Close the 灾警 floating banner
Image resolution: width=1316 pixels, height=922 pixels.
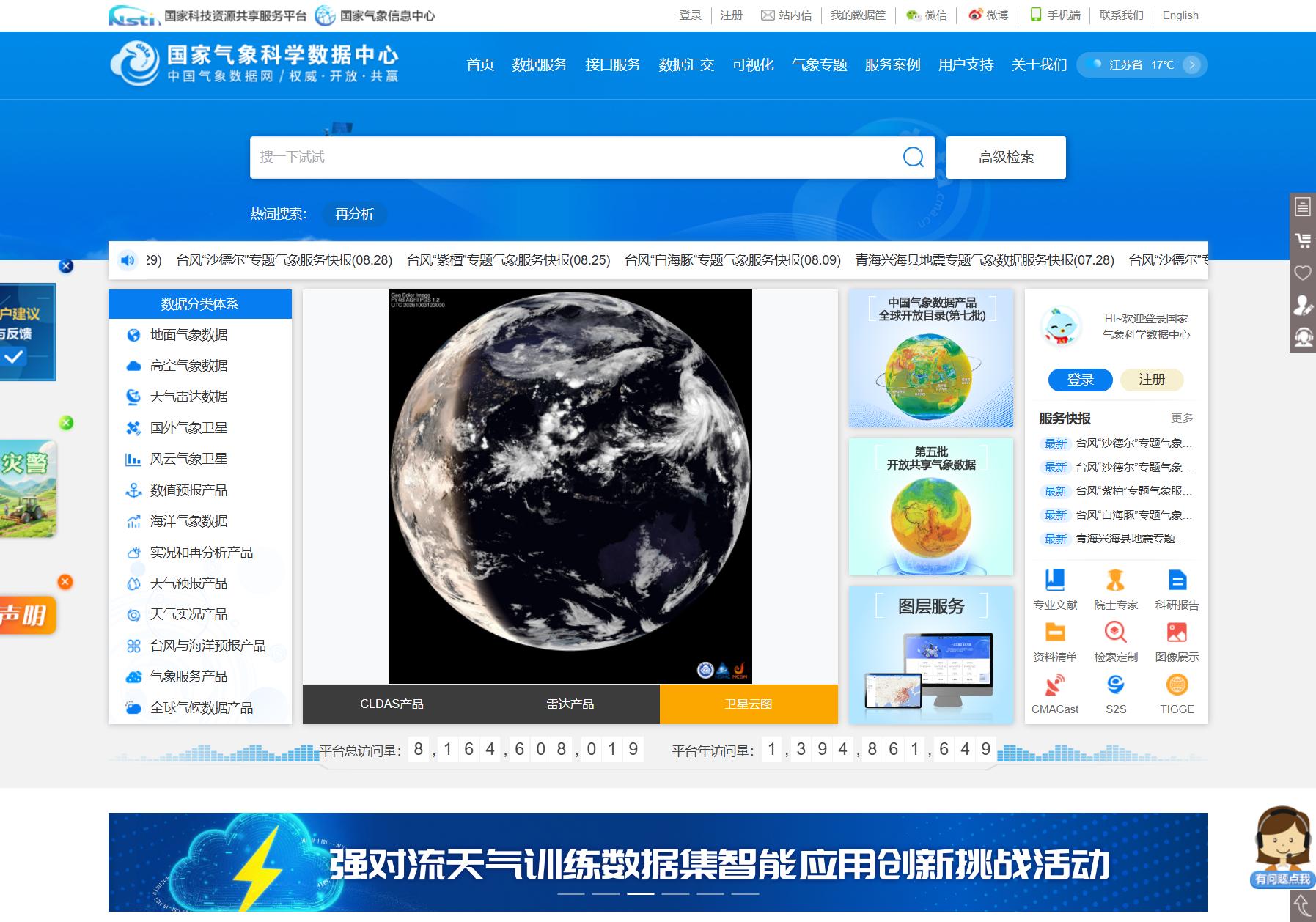click(66, 423)
